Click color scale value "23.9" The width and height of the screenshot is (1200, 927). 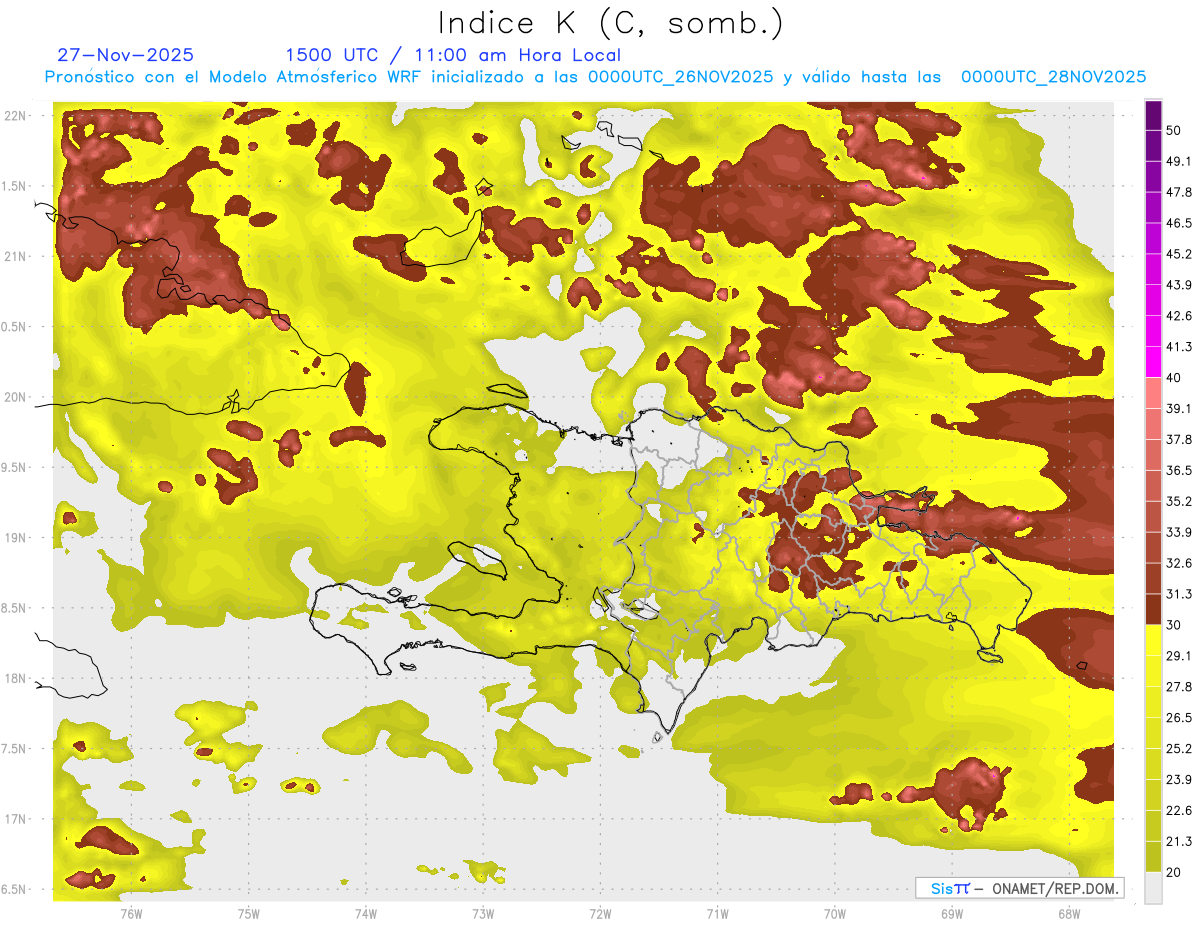1178,780
